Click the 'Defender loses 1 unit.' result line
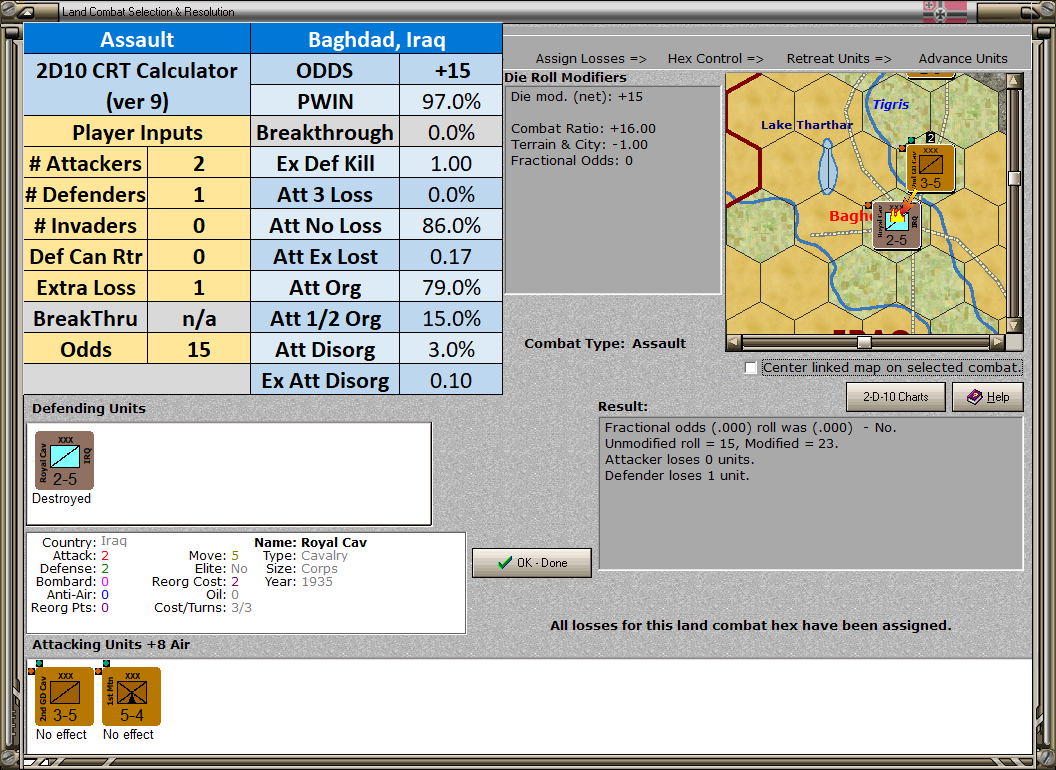1056x770 pixels. click(677, 476)
